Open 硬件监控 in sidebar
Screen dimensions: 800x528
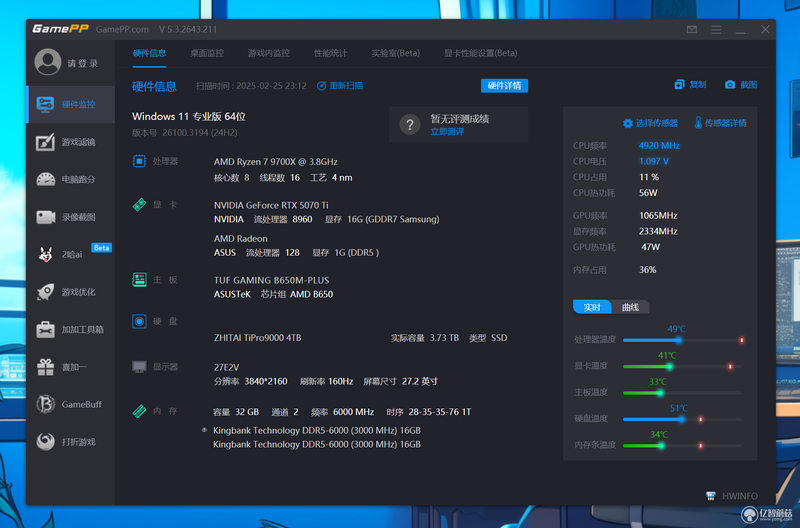71,105
